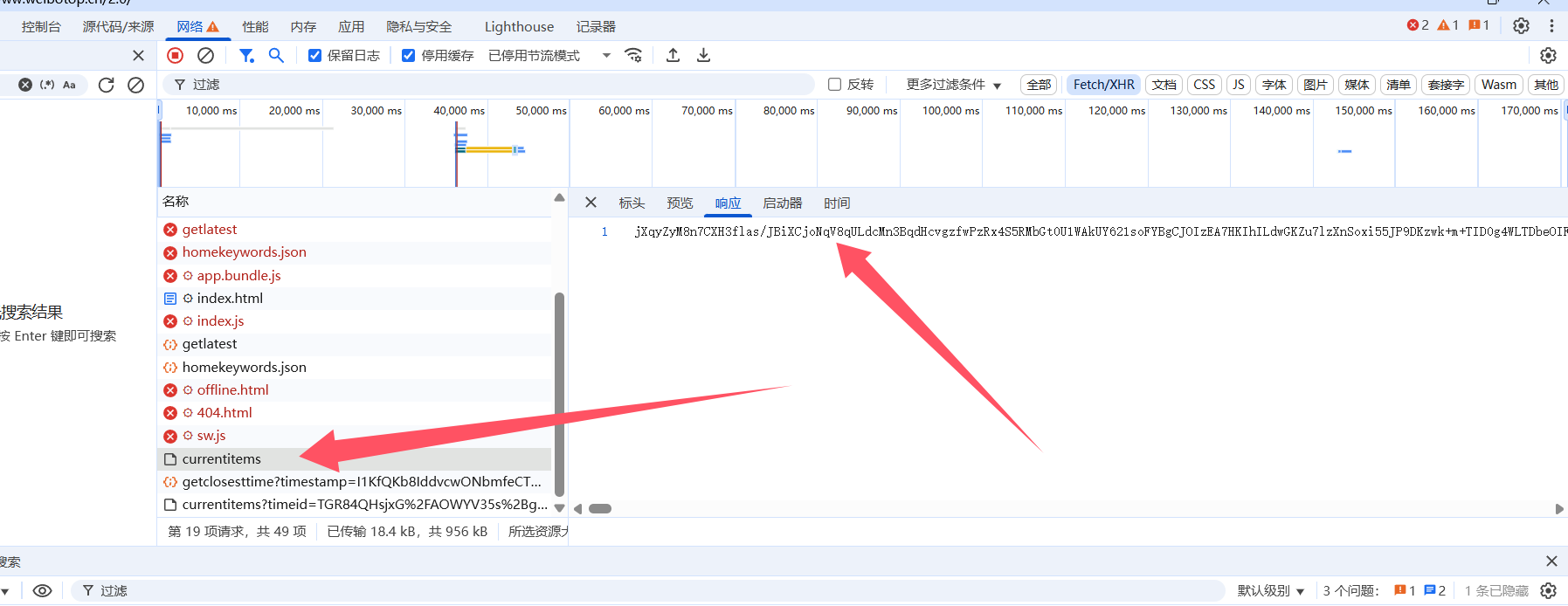Screen dimensions: 1568x606
Task: Open network conditions wifi icon
Action: pos(633,55)
